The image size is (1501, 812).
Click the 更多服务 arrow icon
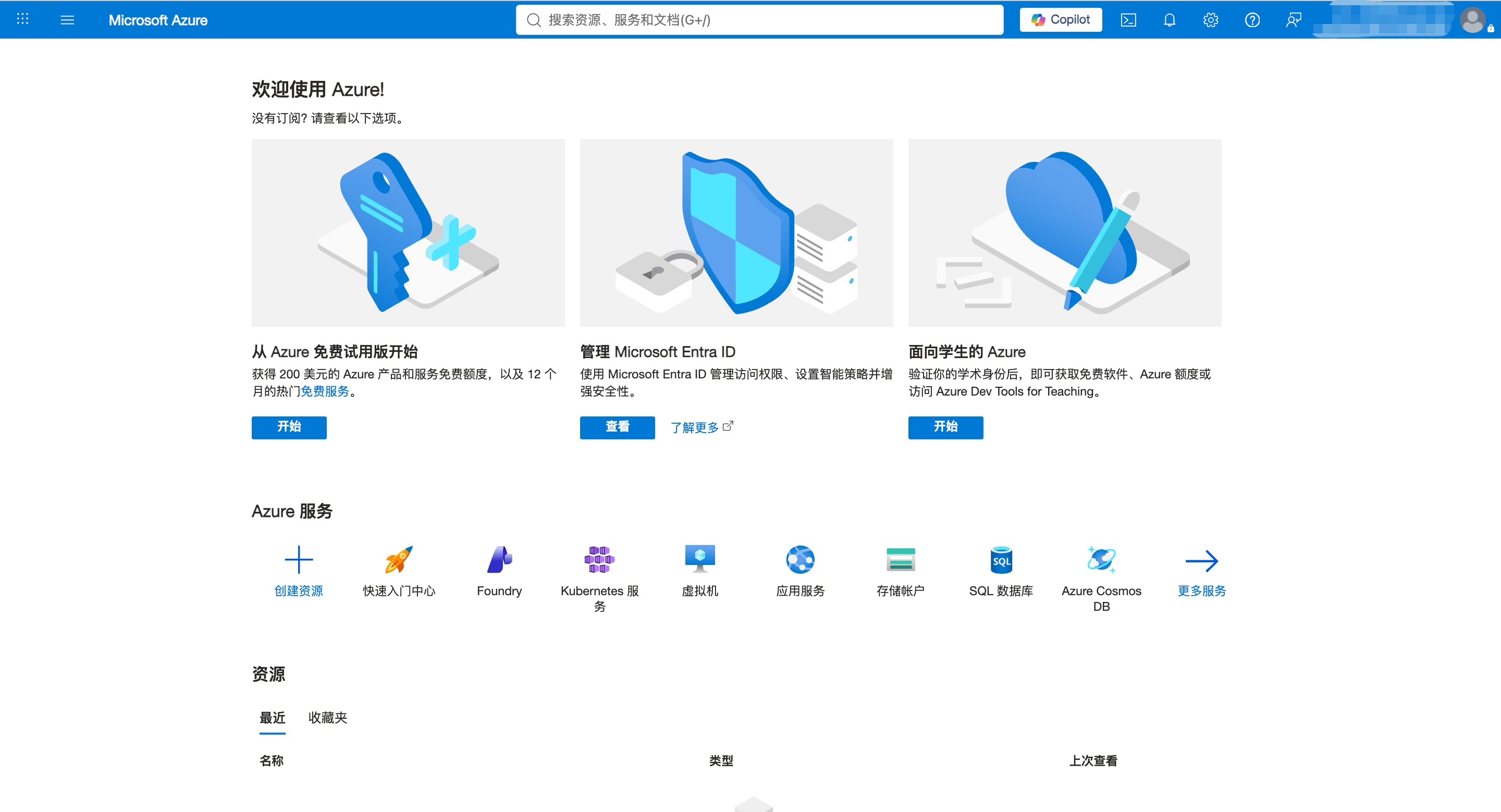[x=1201, y=560]
